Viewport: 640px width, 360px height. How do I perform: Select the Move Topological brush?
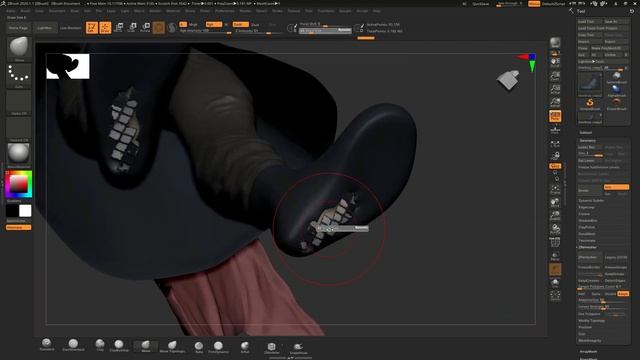click(x=172, y=346)
